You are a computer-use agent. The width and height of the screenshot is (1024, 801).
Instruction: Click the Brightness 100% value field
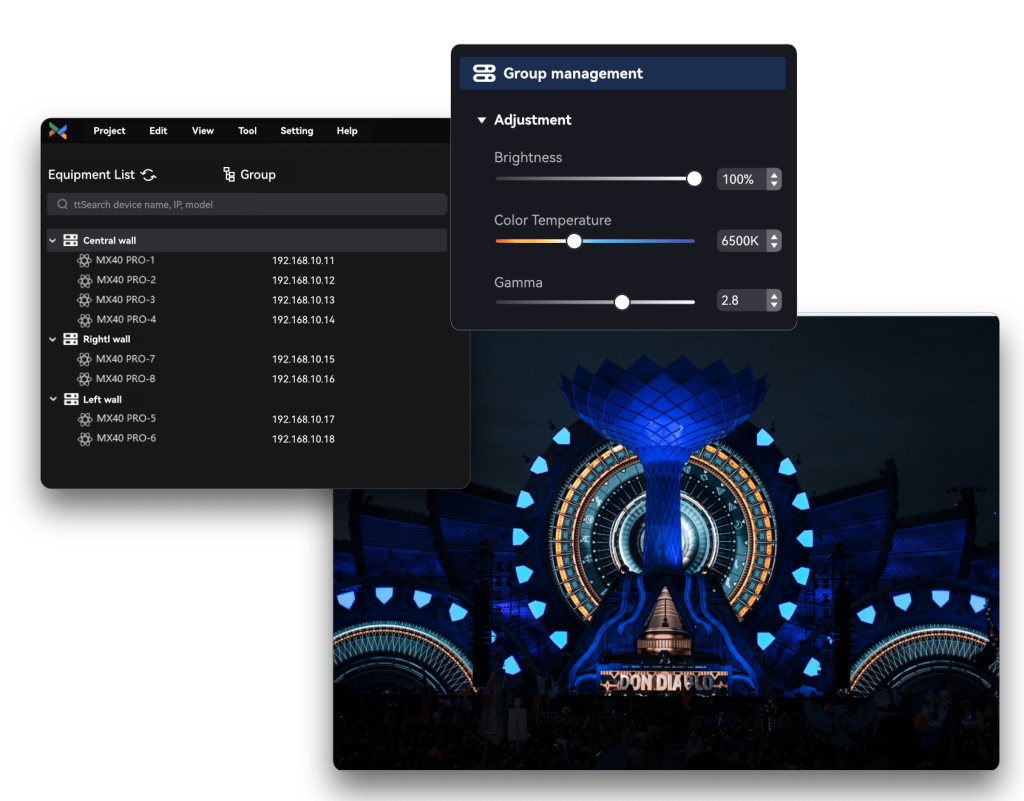tap(741, 179)
